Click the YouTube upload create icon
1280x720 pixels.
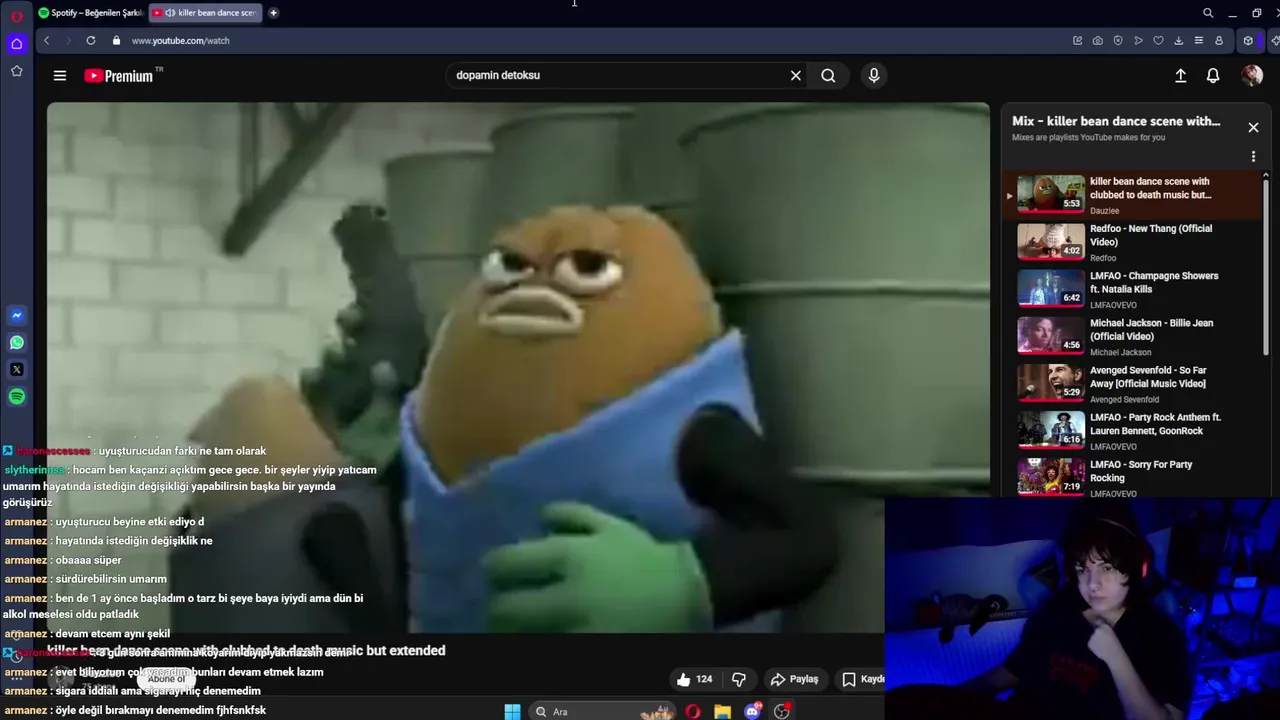(x=1180, y=75)
